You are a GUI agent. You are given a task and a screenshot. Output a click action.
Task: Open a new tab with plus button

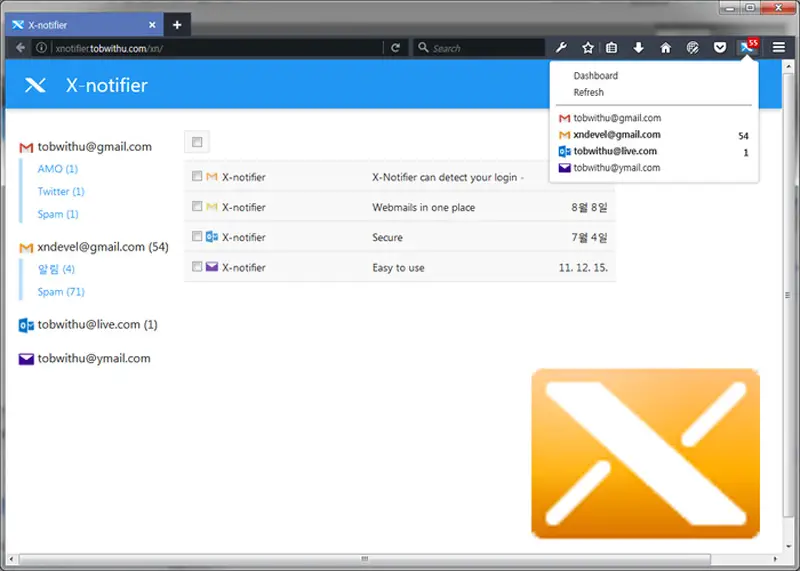(177, 24)
